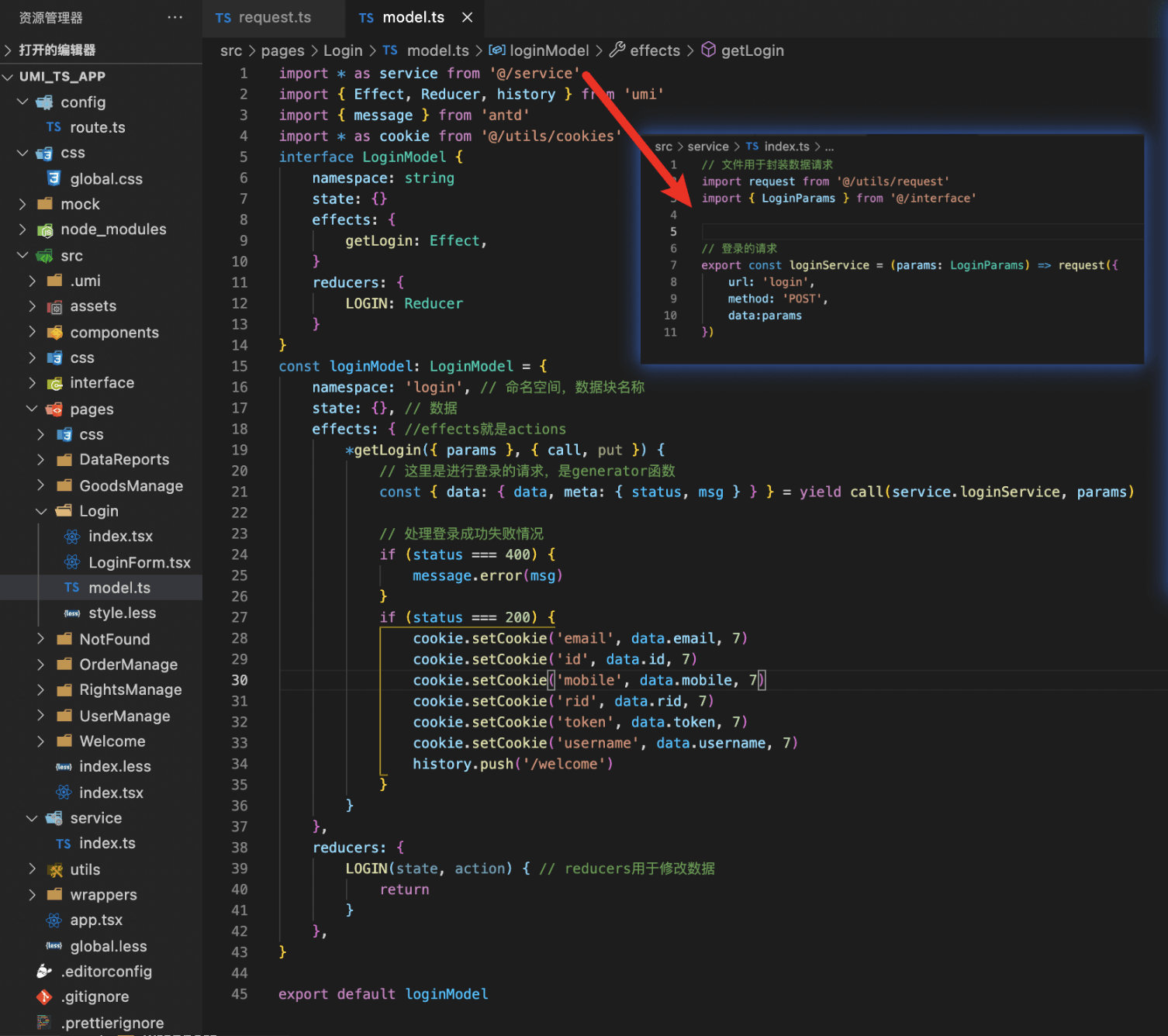Click the src breadcrumb segment

pyautogui.click(x=231, y=50)
